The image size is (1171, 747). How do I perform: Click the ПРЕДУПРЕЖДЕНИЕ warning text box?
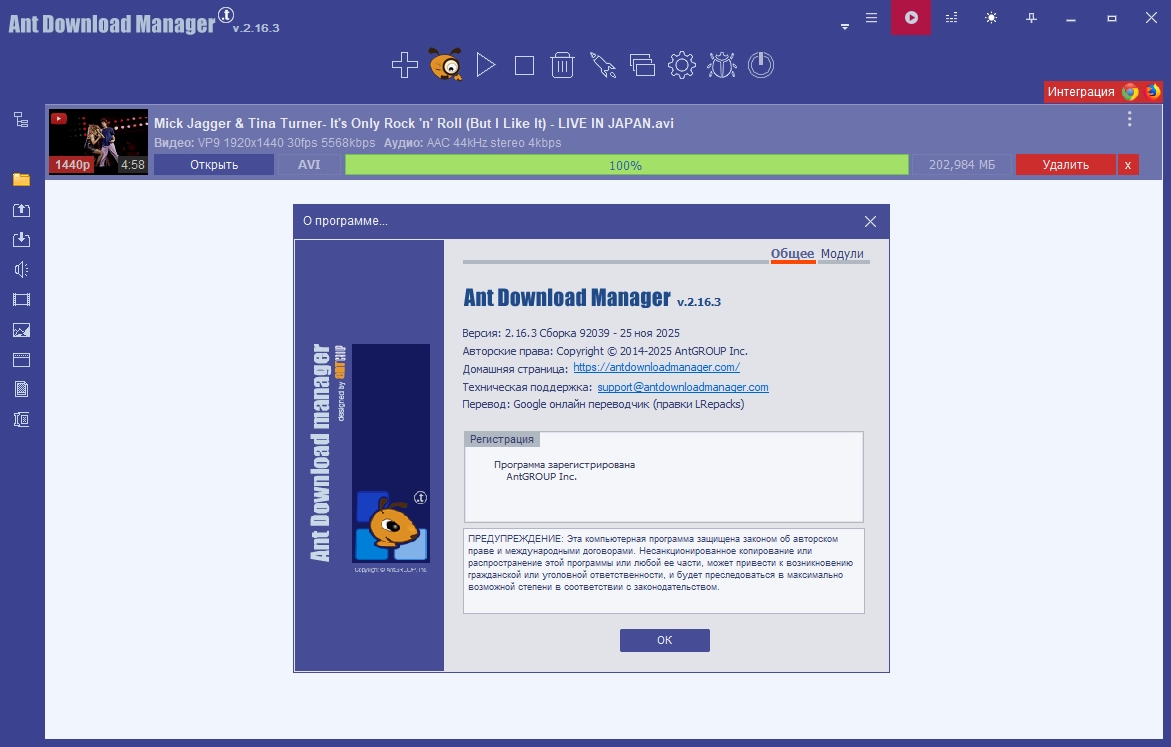[x=664, y=571]
